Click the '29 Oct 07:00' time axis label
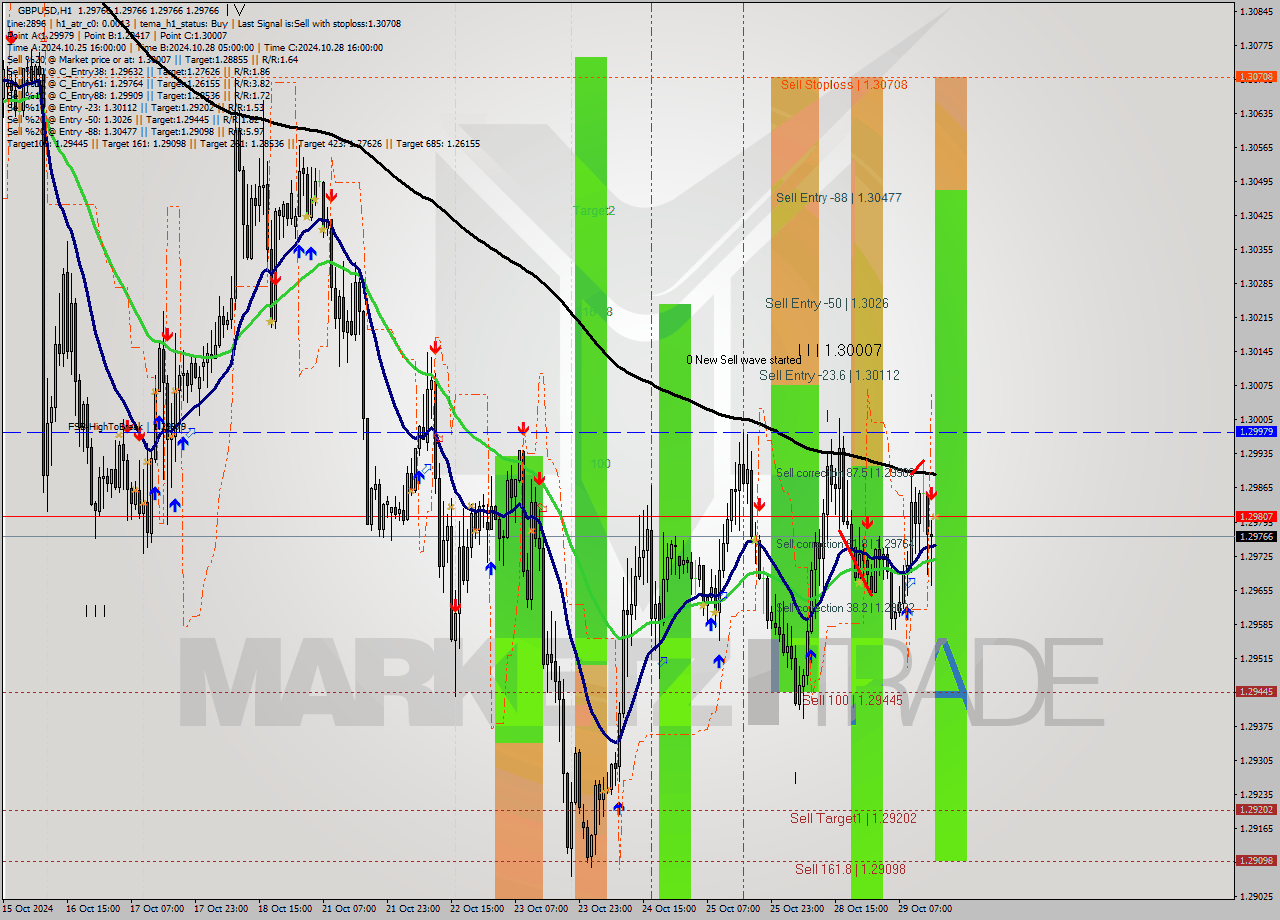 tap(925, 909)
